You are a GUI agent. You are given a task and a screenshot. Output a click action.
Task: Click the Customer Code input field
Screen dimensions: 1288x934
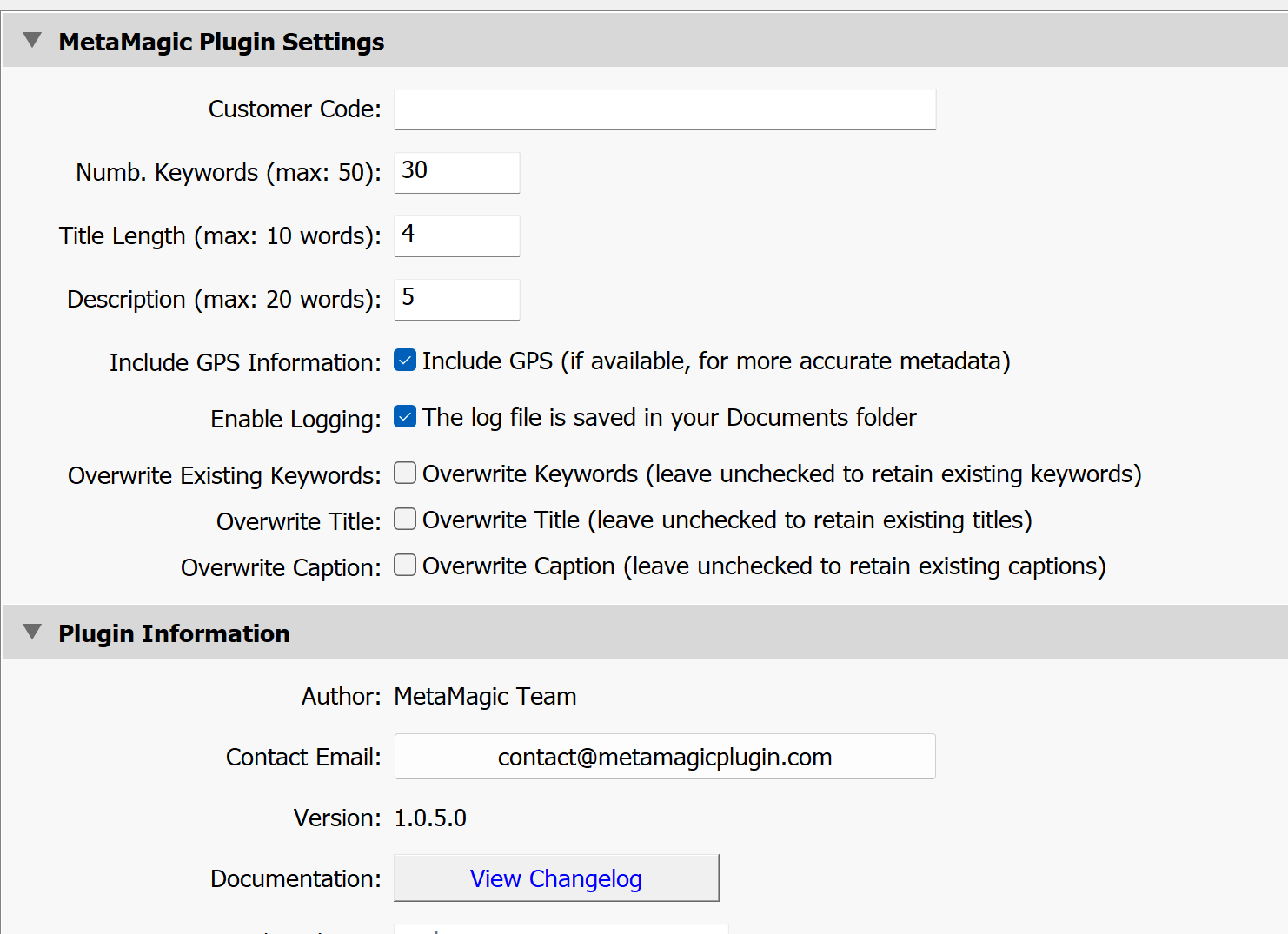point(665,109)
